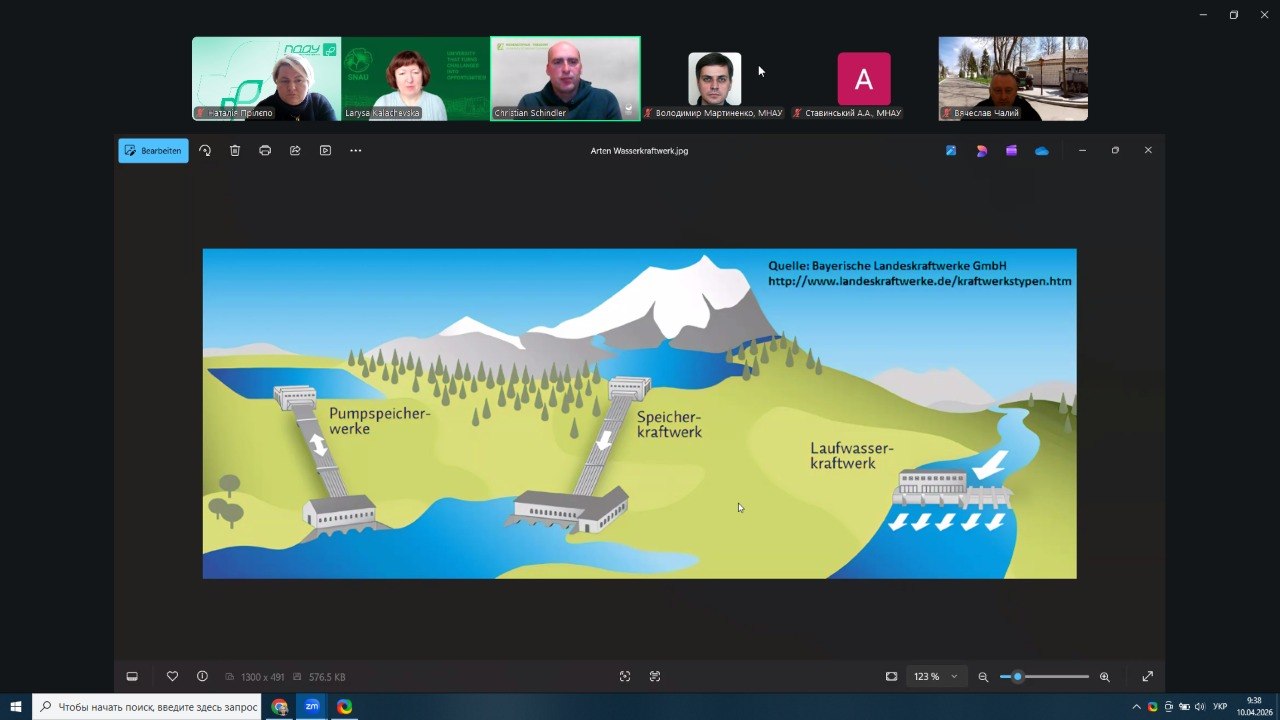Adjust the zoom slider handle
This screenshot has width=1280, height=720.
pyautogui.click(x=1017, y=677)
